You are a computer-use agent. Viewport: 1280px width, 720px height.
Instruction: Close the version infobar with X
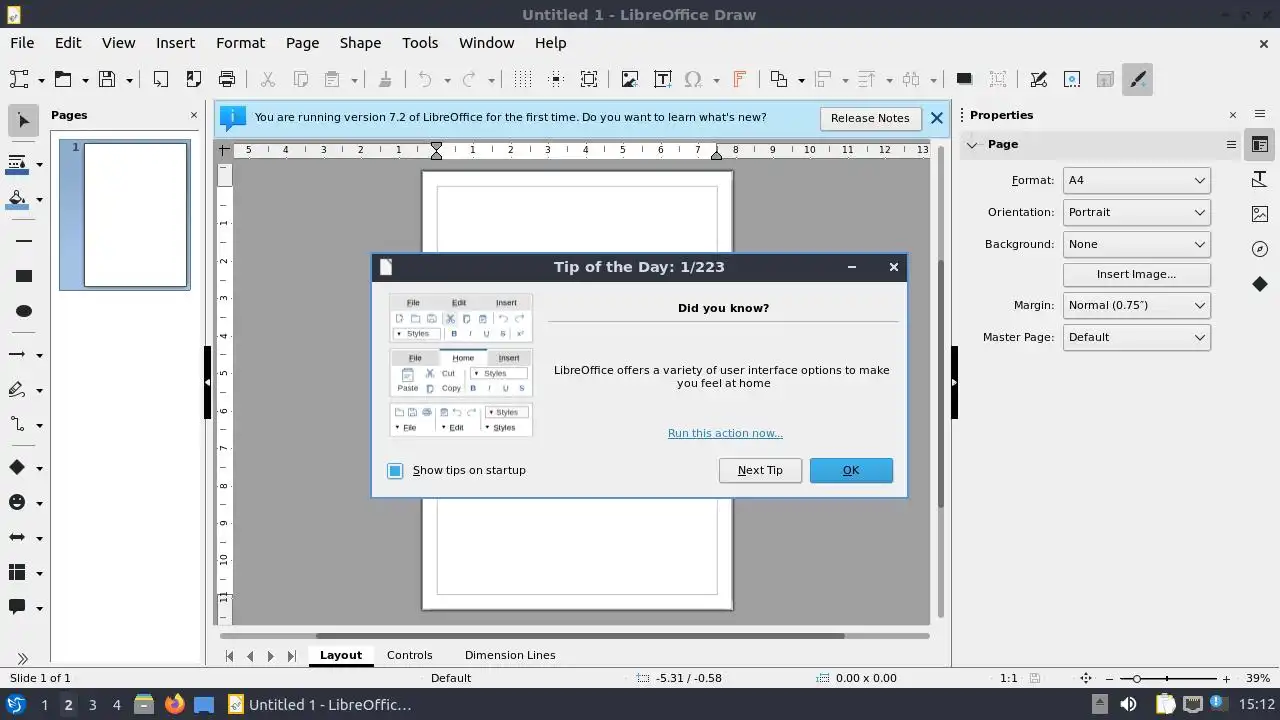[937, 118]
